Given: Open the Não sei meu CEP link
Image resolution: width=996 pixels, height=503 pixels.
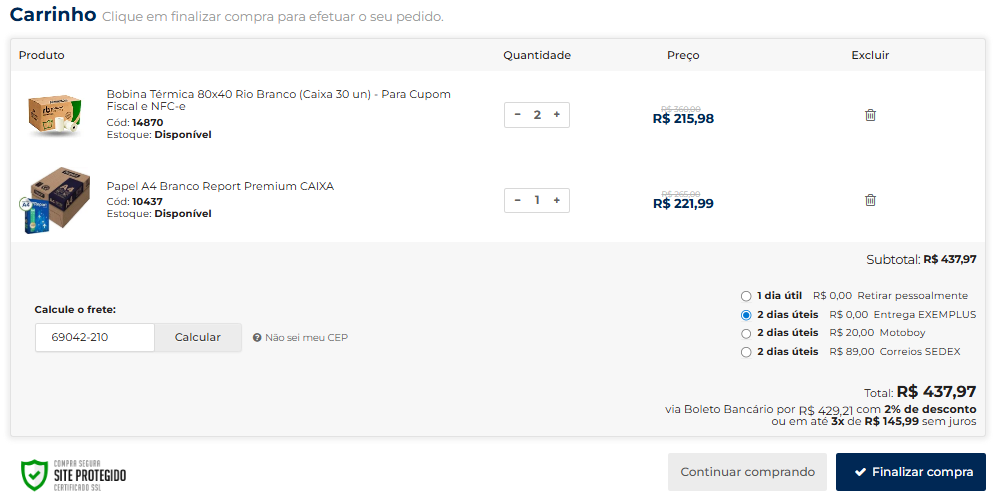Looking at the screenshot, I should pos(306,338).
